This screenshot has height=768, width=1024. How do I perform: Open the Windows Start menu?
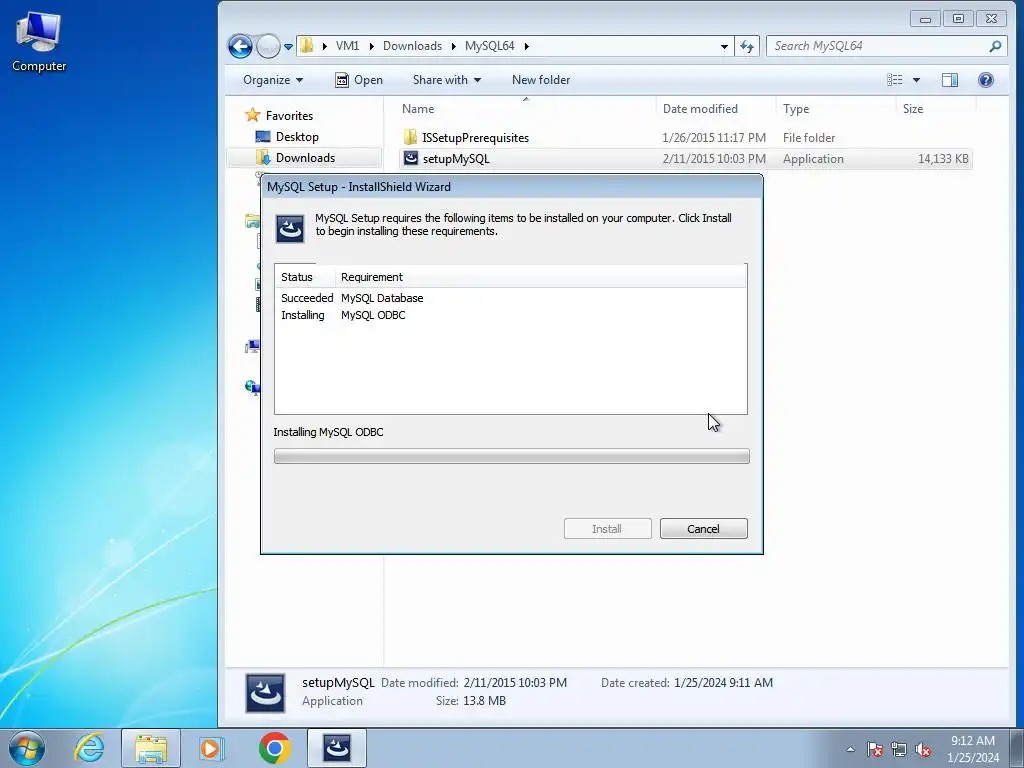tap(27, 748)
